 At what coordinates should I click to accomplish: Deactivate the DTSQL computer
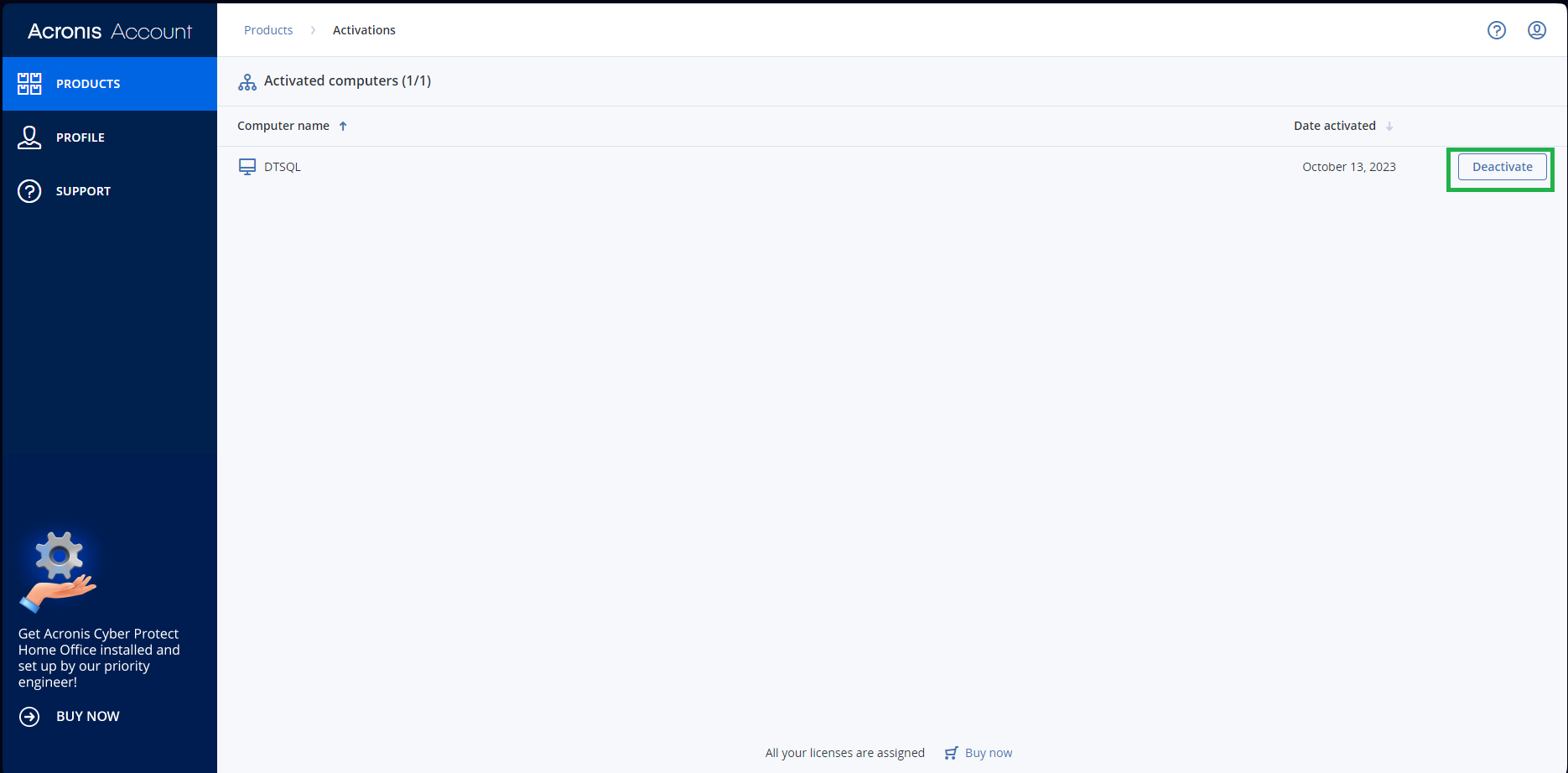click(1501, 167)
